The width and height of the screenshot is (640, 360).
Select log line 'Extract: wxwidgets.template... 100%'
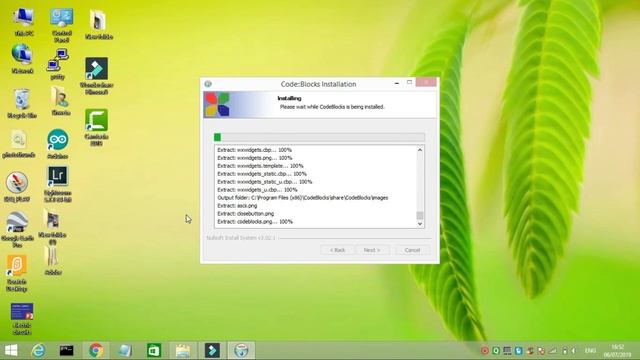coord(260,166)
